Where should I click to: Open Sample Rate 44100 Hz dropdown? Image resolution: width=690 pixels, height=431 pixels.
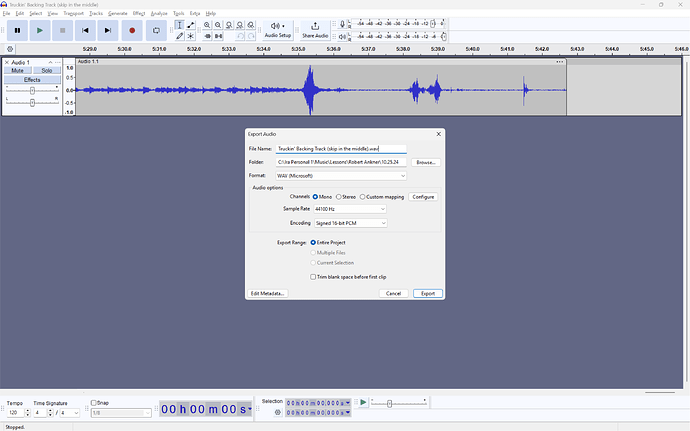tap(350, 209)
